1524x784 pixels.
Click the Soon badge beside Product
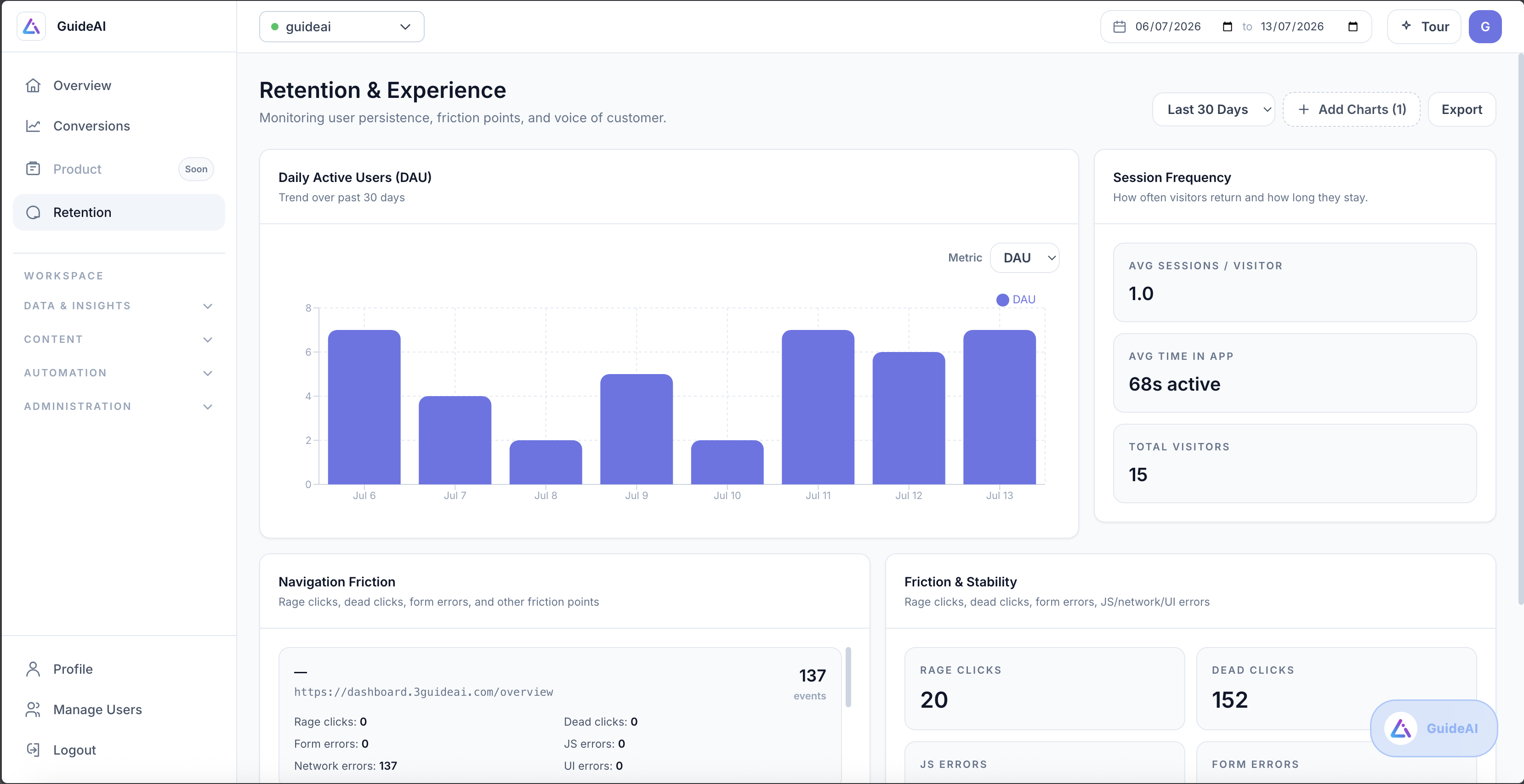tap(196, 169)
